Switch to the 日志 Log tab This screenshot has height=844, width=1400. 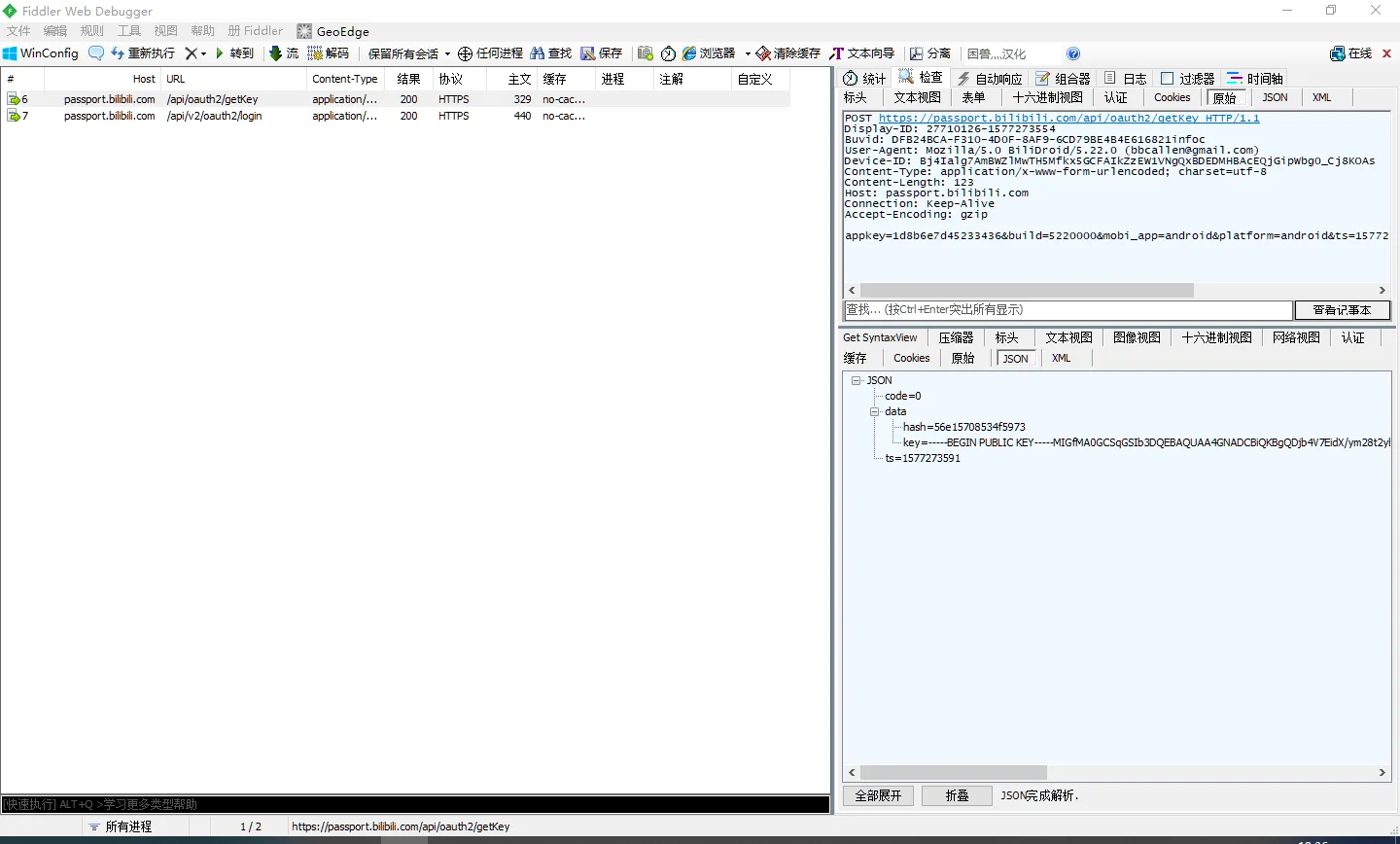[x=1126, y=78]
